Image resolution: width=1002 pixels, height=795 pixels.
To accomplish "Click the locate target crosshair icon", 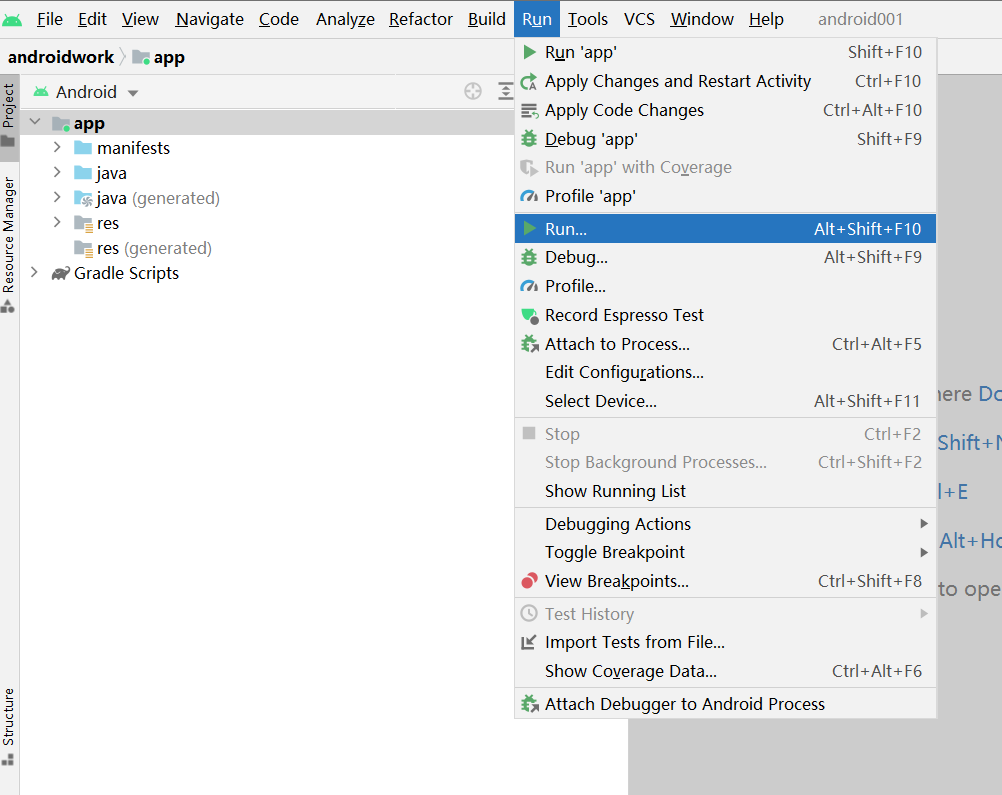I will (x=473, y=91).
